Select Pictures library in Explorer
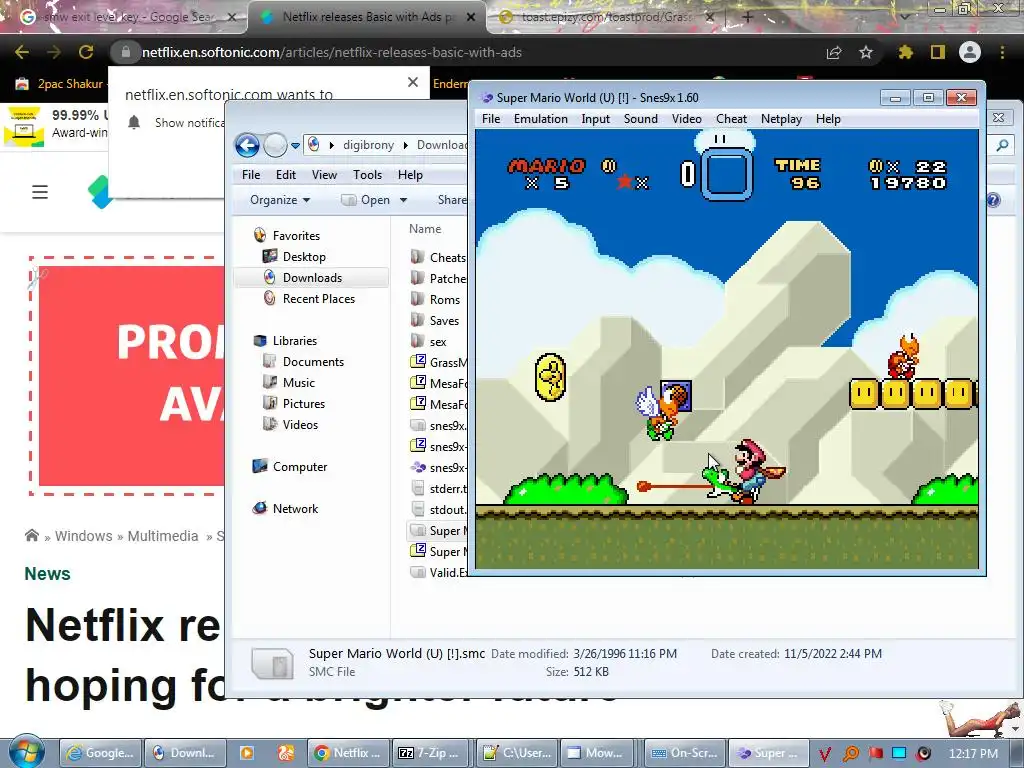 coord(303,404)
